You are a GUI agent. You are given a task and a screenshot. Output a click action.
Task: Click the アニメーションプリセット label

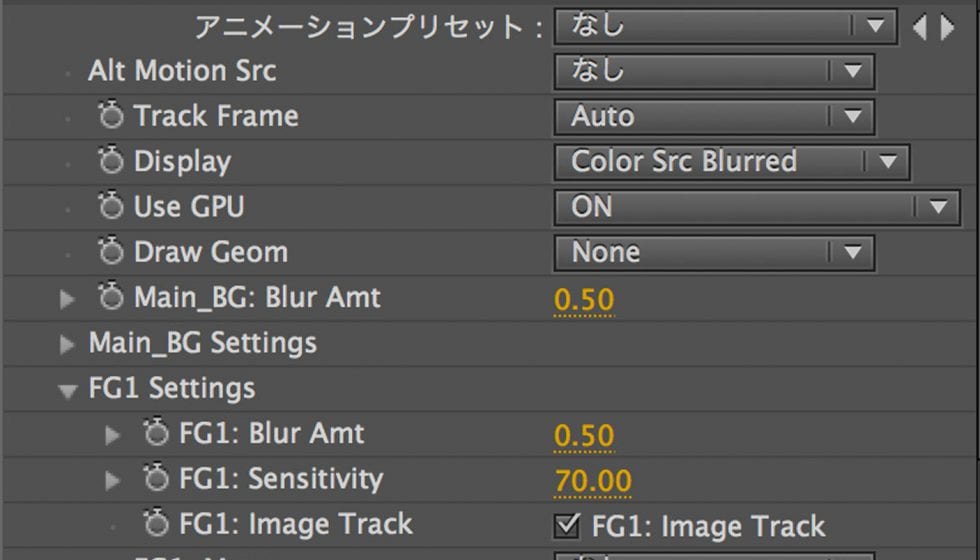pyautogui.click(x=369, y=27)
